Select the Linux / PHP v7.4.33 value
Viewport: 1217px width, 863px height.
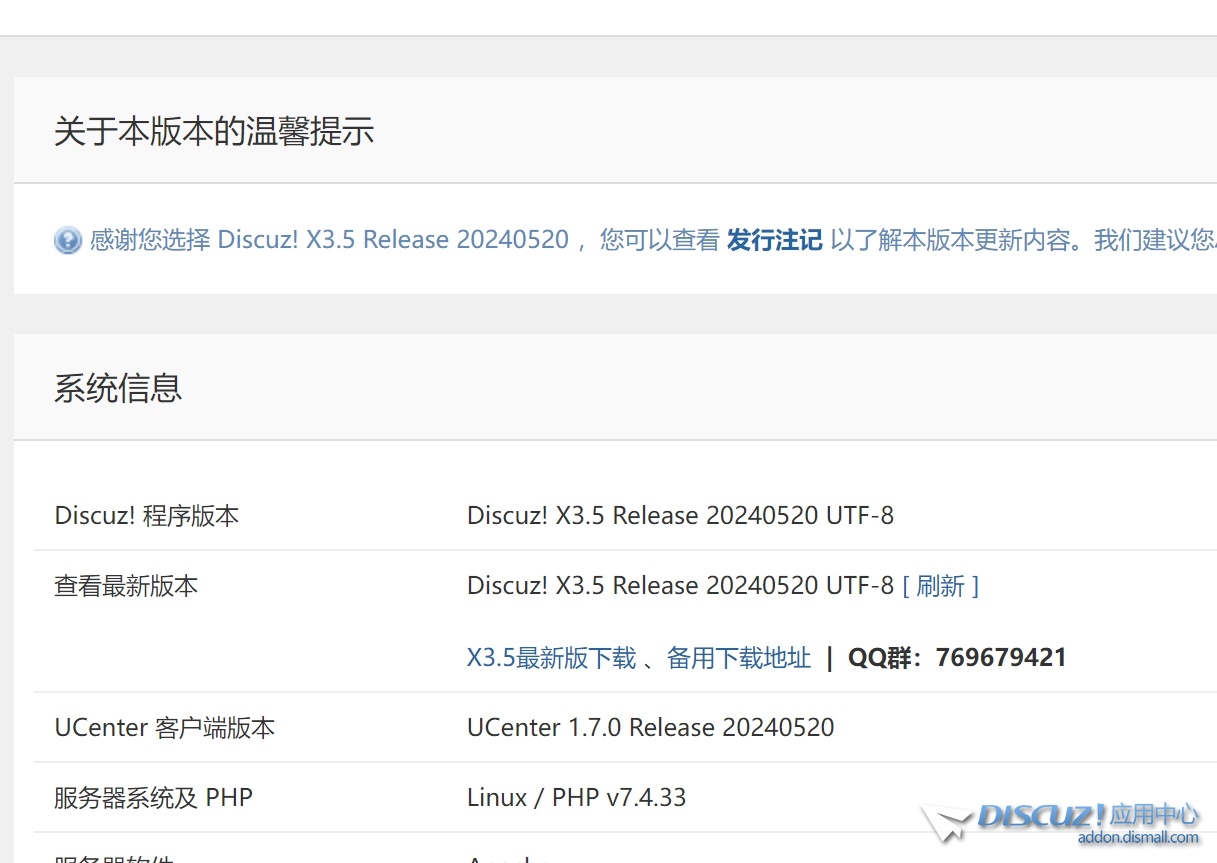[x=576, y=798]
